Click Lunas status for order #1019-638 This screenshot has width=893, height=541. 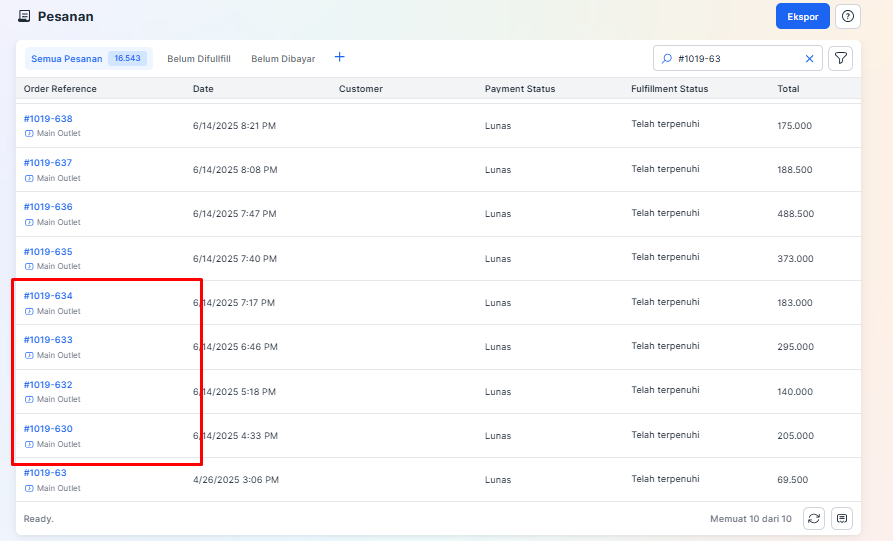[x=498, y=126]
